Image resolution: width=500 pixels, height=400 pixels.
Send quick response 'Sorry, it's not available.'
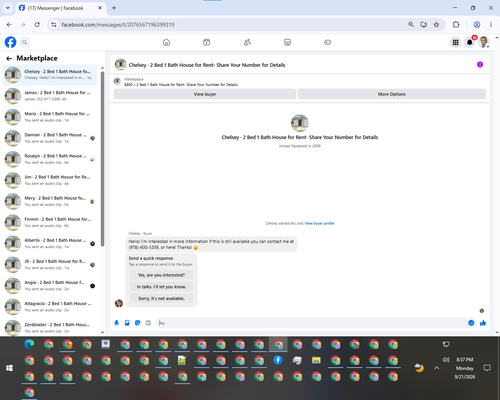click(161, 298)
